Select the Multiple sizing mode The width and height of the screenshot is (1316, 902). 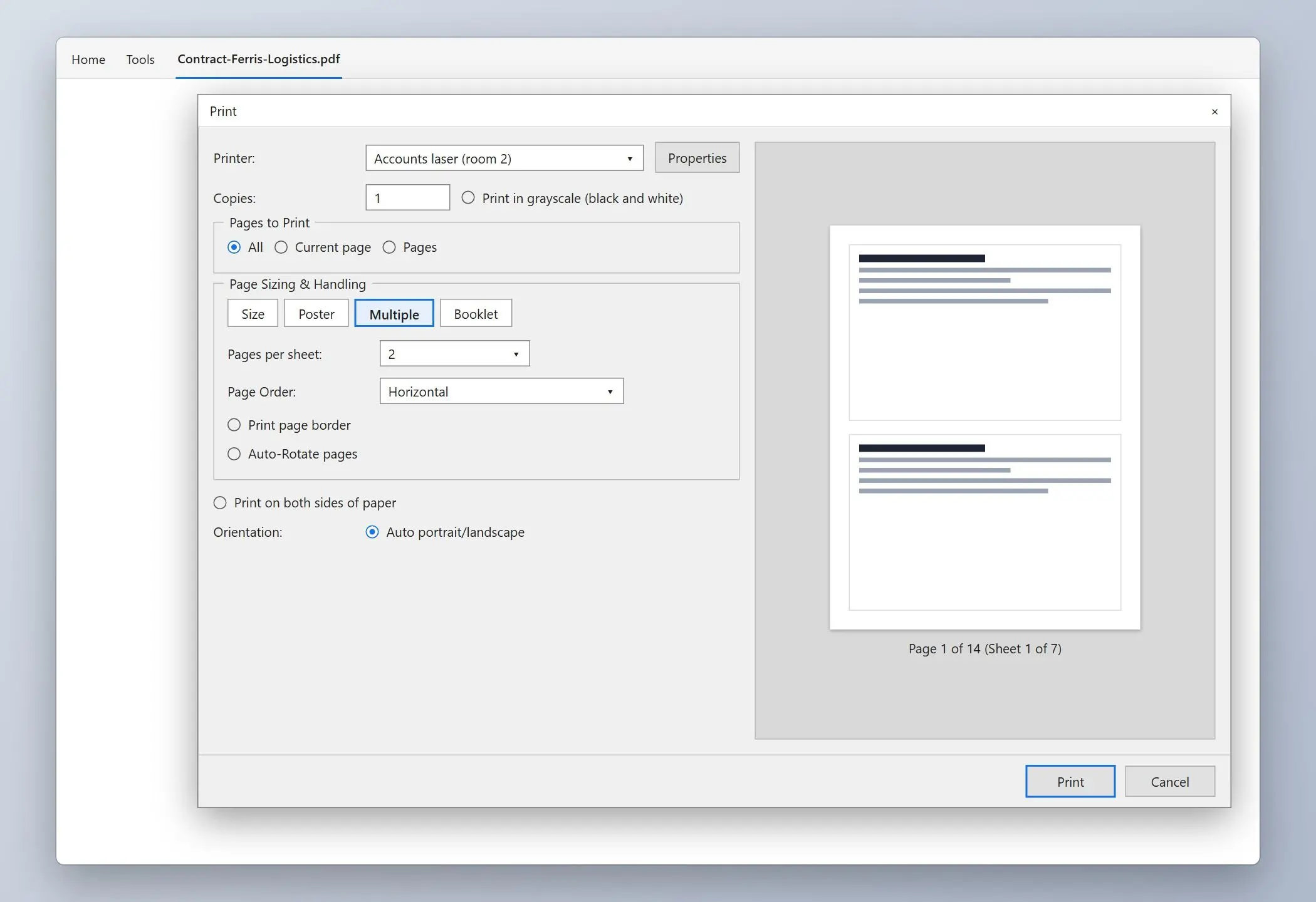tap(394, 313)
